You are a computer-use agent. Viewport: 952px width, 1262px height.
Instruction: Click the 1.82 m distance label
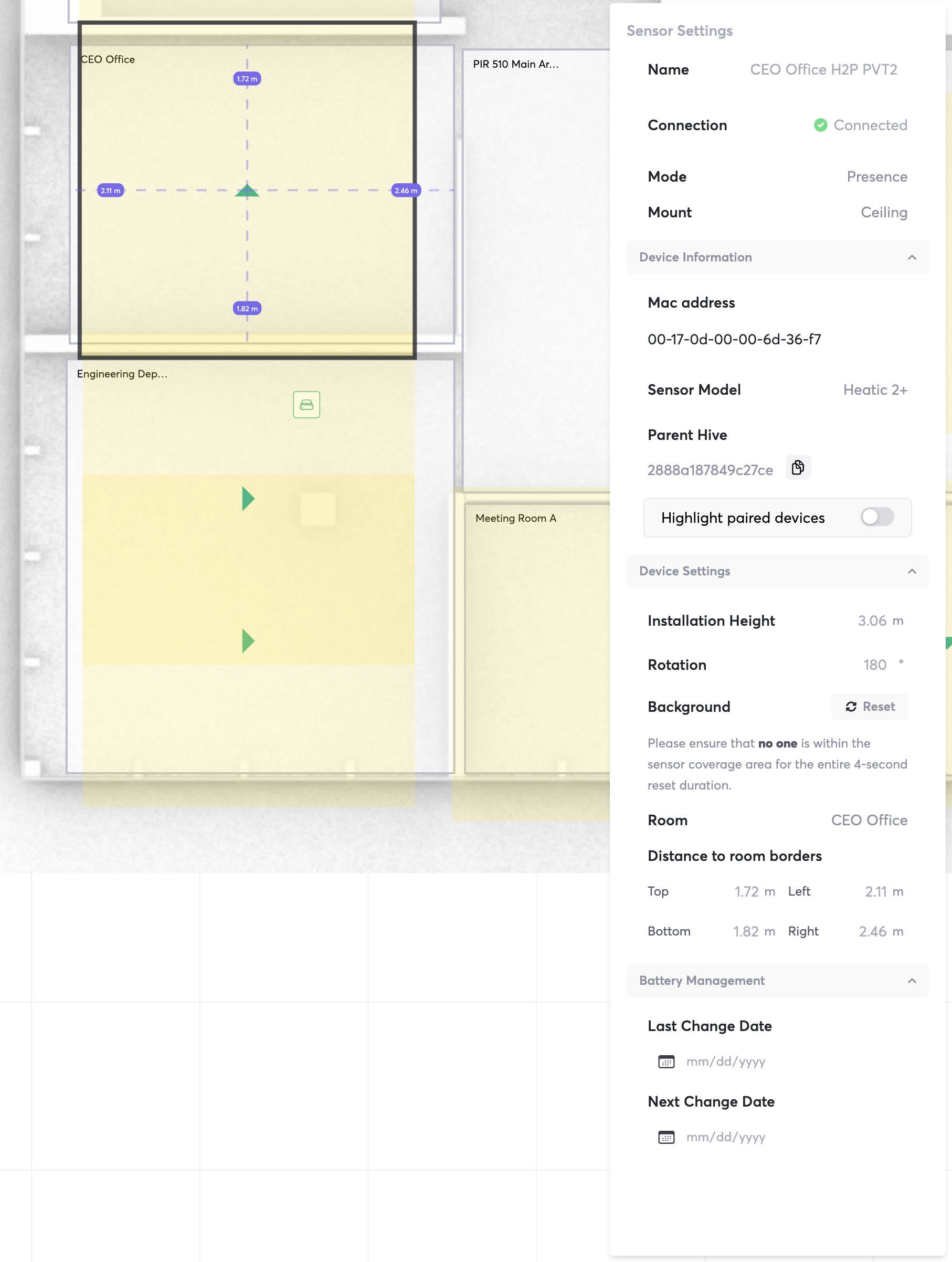coord(247,309)
